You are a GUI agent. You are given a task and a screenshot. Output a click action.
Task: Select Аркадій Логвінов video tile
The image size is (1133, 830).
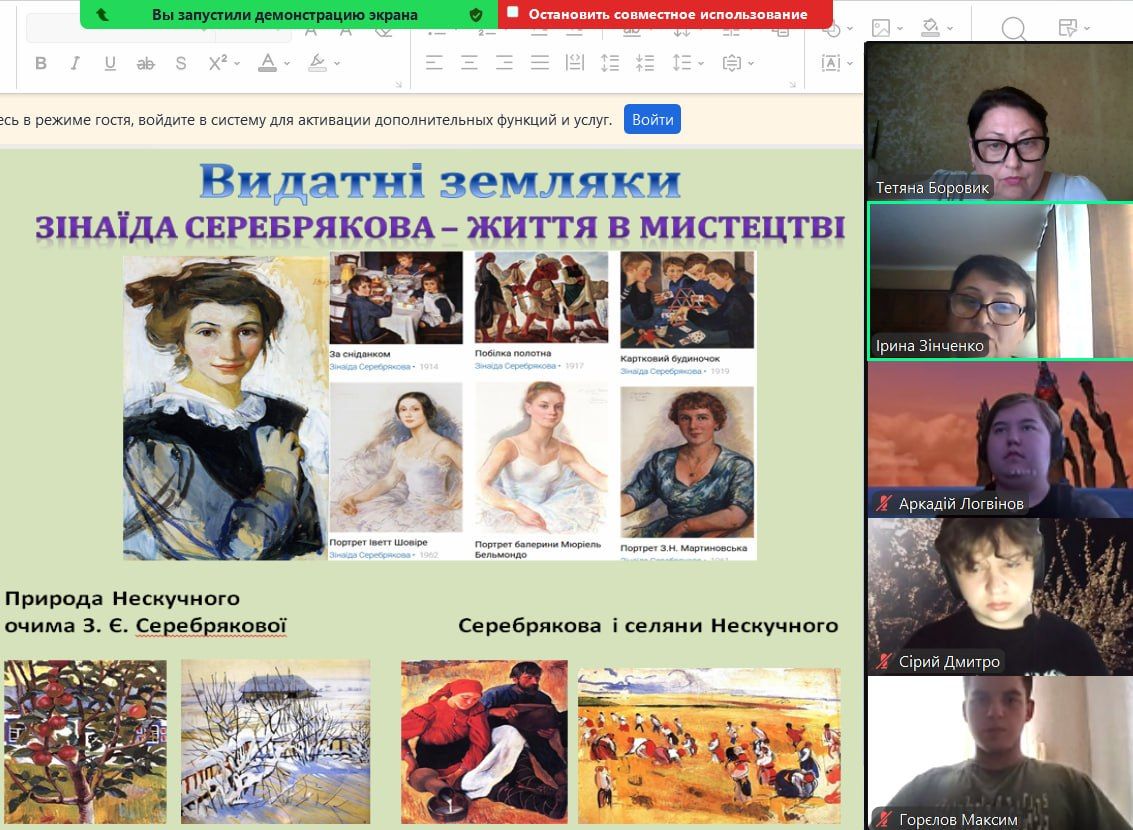[999, 439]
